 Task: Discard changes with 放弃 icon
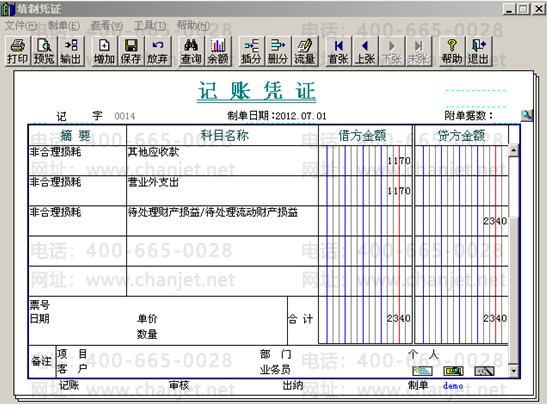158,52
